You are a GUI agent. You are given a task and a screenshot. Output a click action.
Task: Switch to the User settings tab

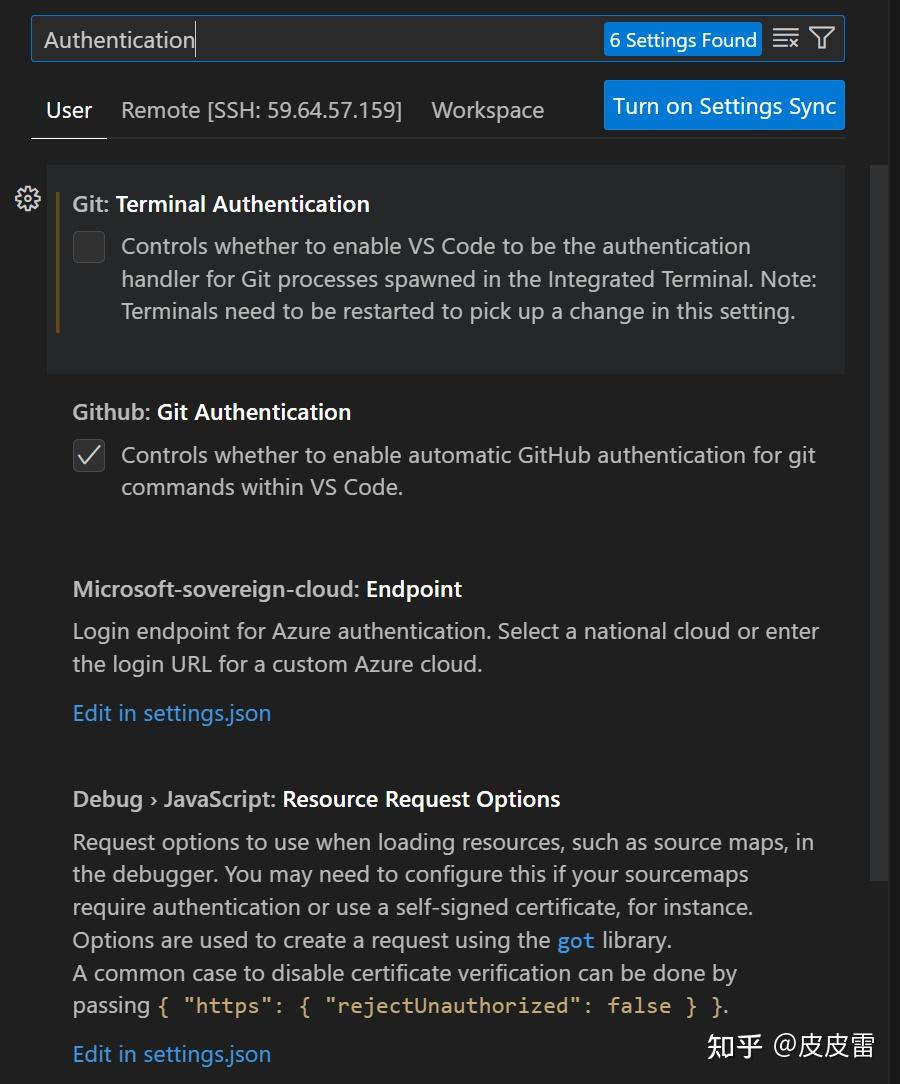(x=68, y=110)
